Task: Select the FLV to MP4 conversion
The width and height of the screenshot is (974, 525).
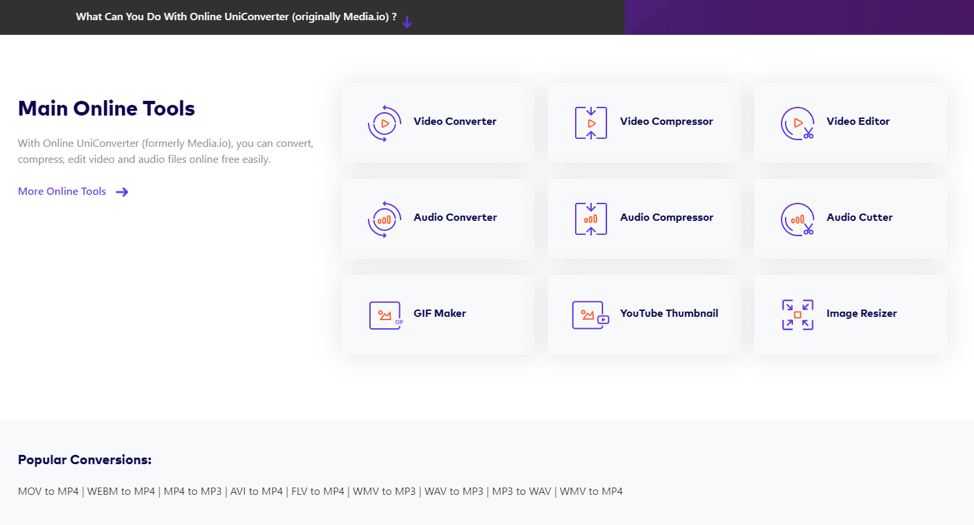Action: [x=317, y=491]
